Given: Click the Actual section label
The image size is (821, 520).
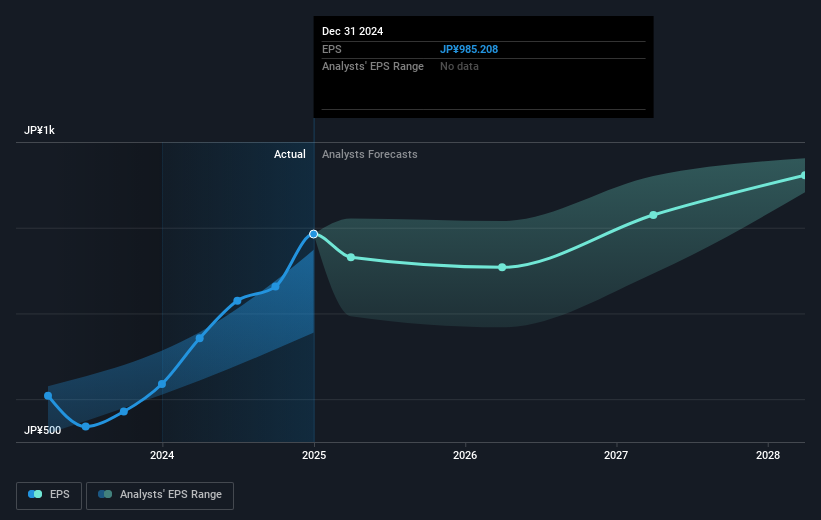Looking at the screenshot, I should [290, 154].
